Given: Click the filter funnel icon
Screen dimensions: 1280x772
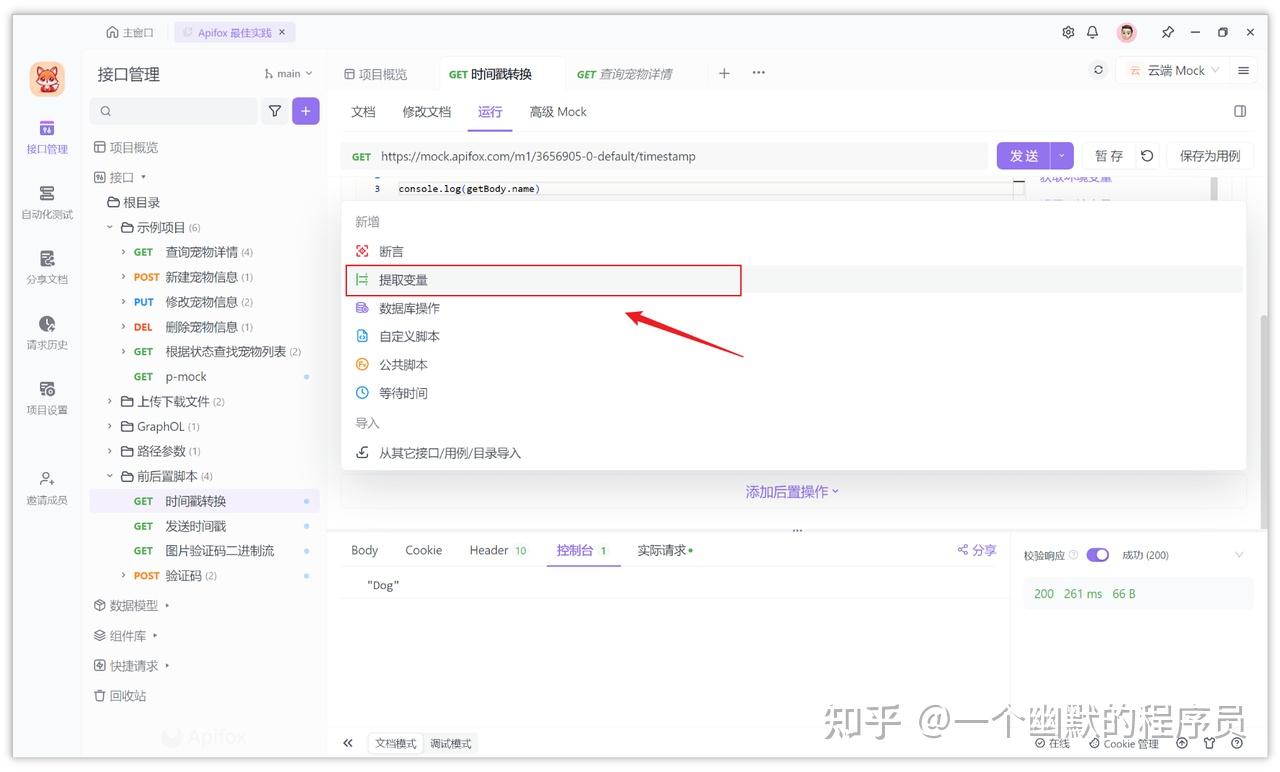Looking at the screenshot, I should click(274, 112).
